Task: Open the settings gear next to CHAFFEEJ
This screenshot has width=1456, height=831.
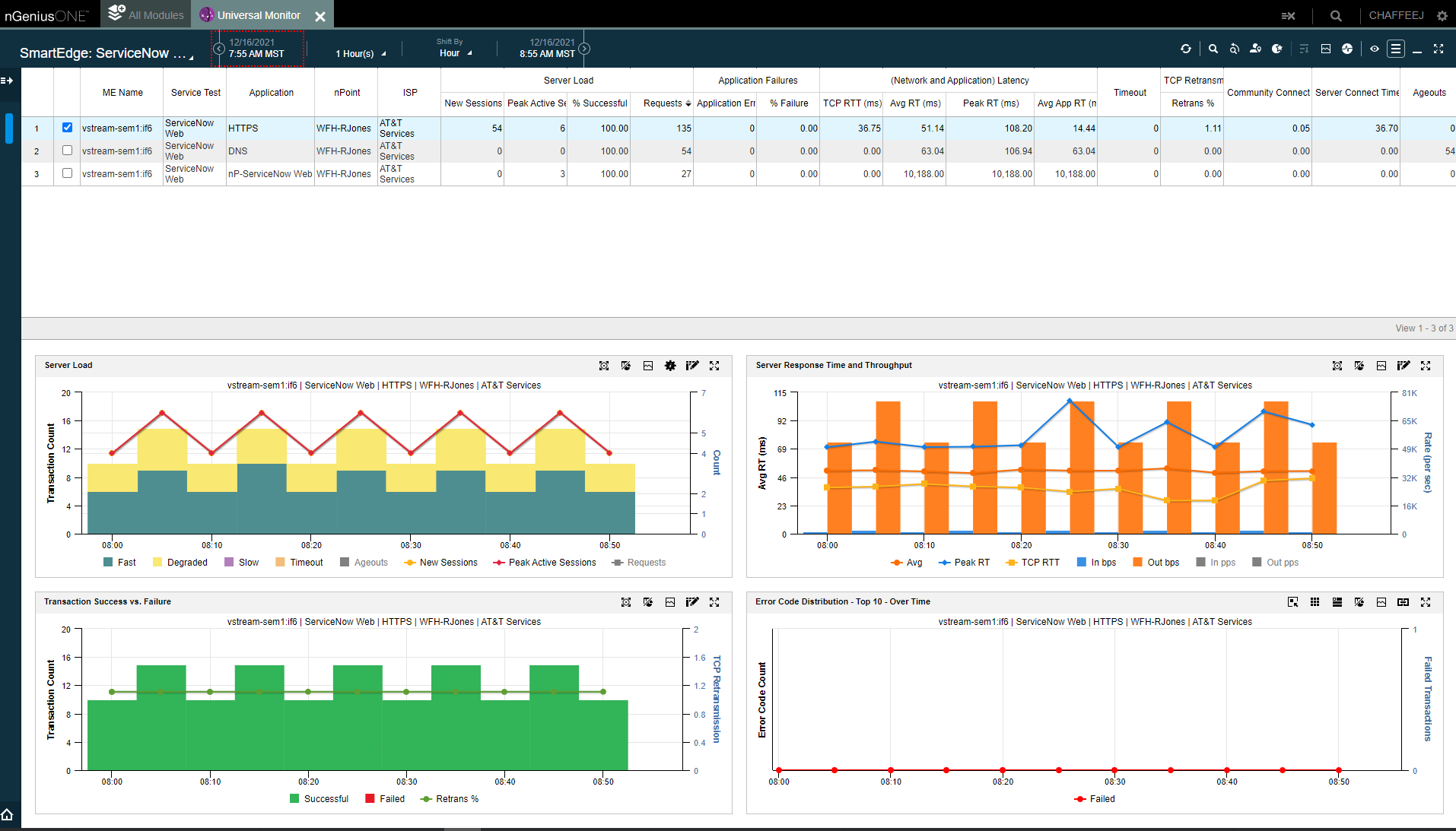Action: [x=1442, y=15]
